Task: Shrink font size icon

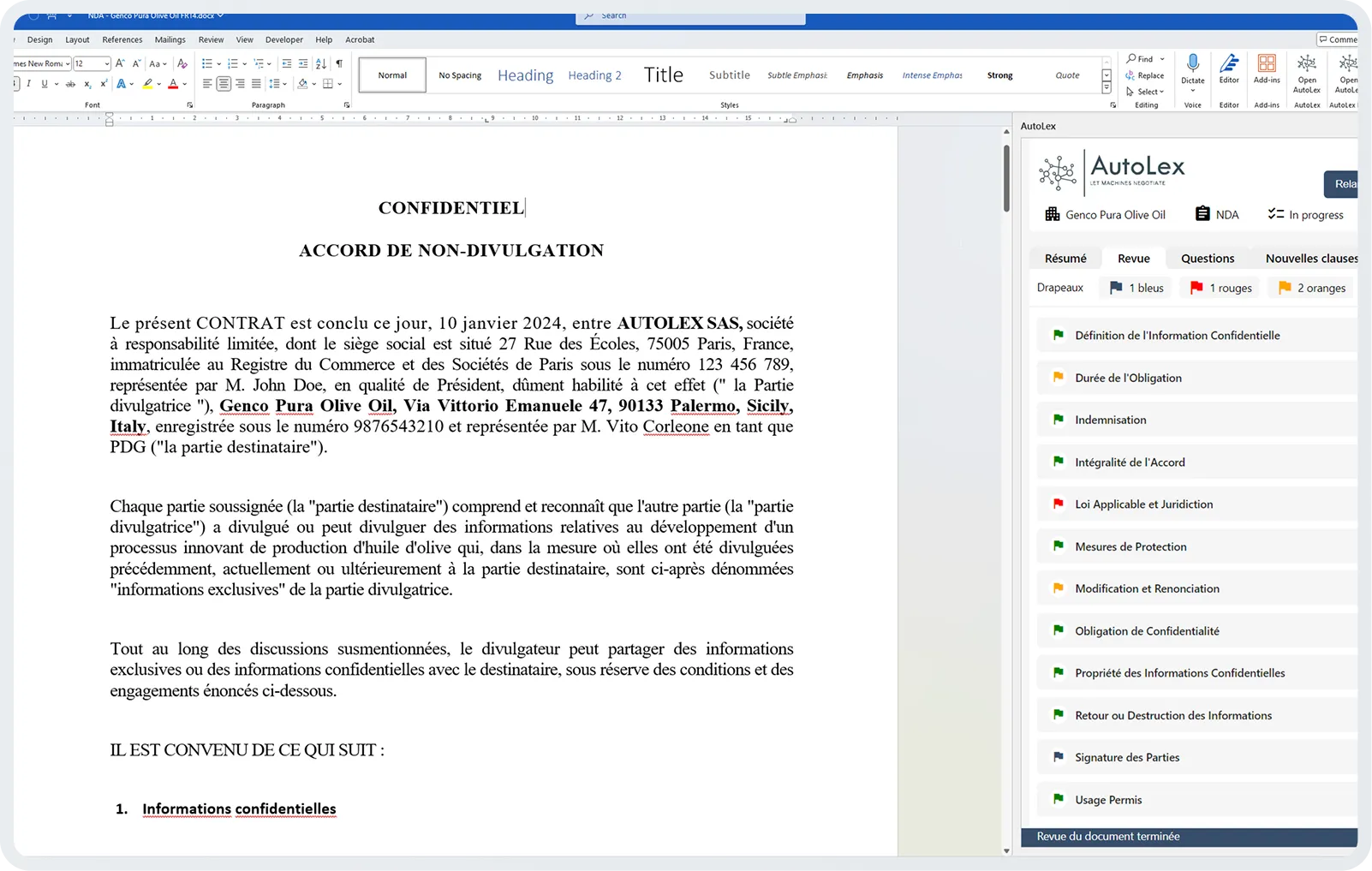Action: 136,63
